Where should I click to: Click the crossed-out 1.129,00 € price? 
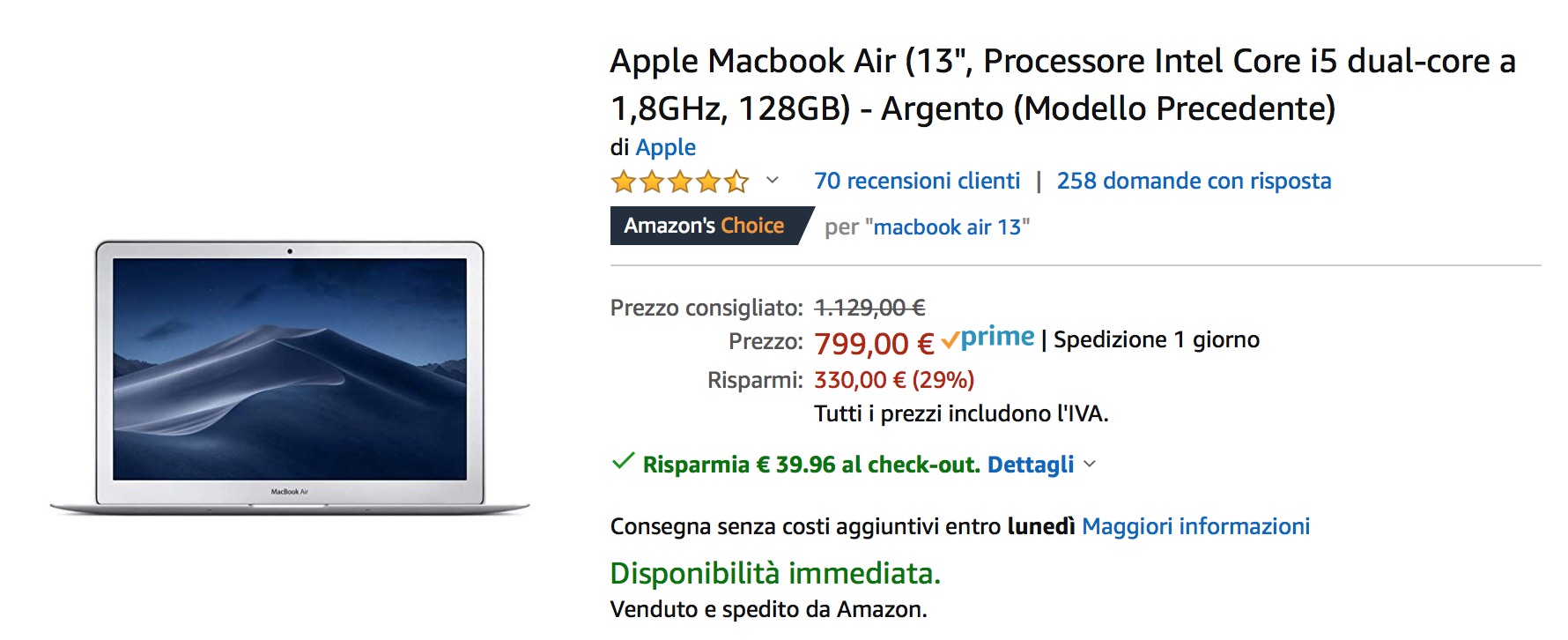click(x=869, y=308)
